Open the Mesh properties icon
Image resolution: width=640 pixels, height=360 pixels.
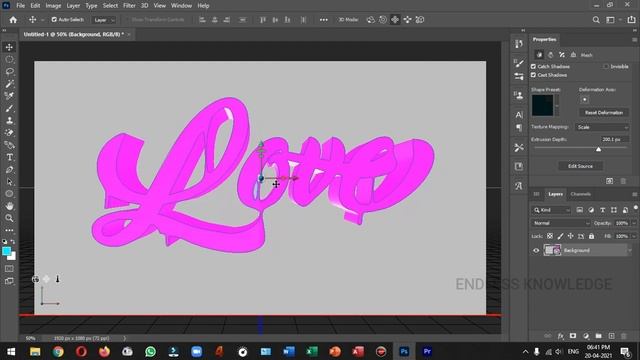click(x=539, y=55)
